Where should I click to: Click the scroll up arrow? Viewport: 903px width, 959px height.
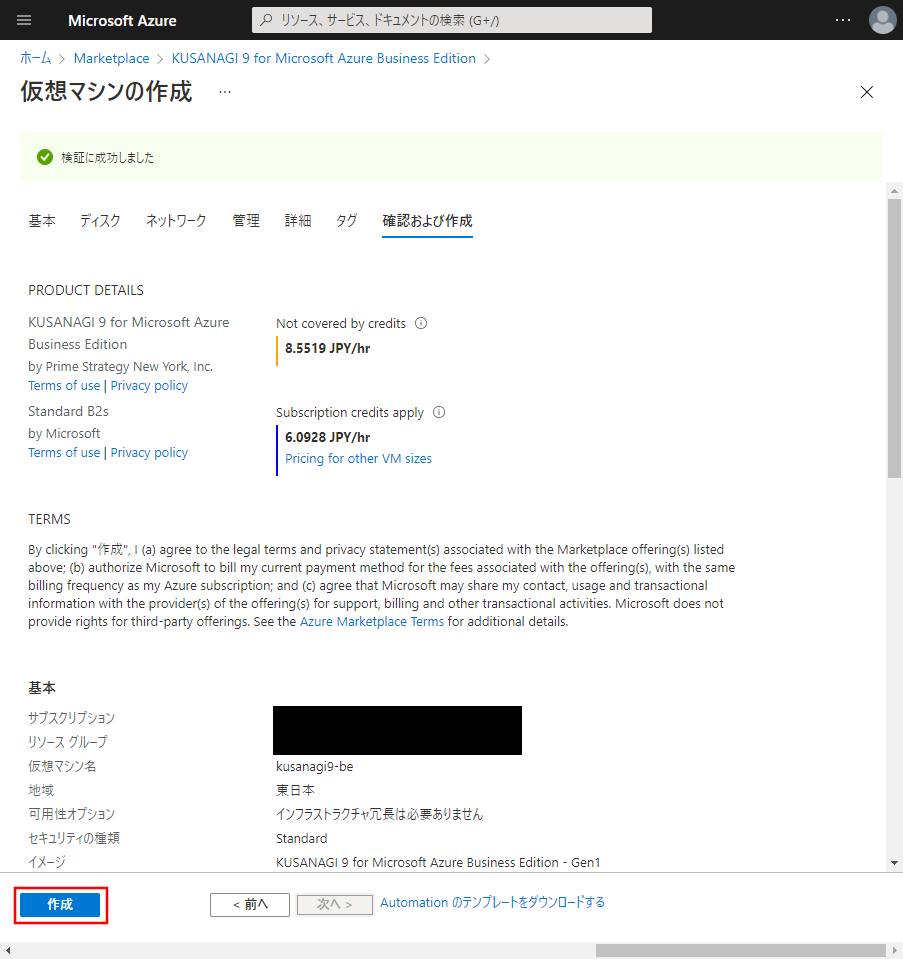point(894,191)
